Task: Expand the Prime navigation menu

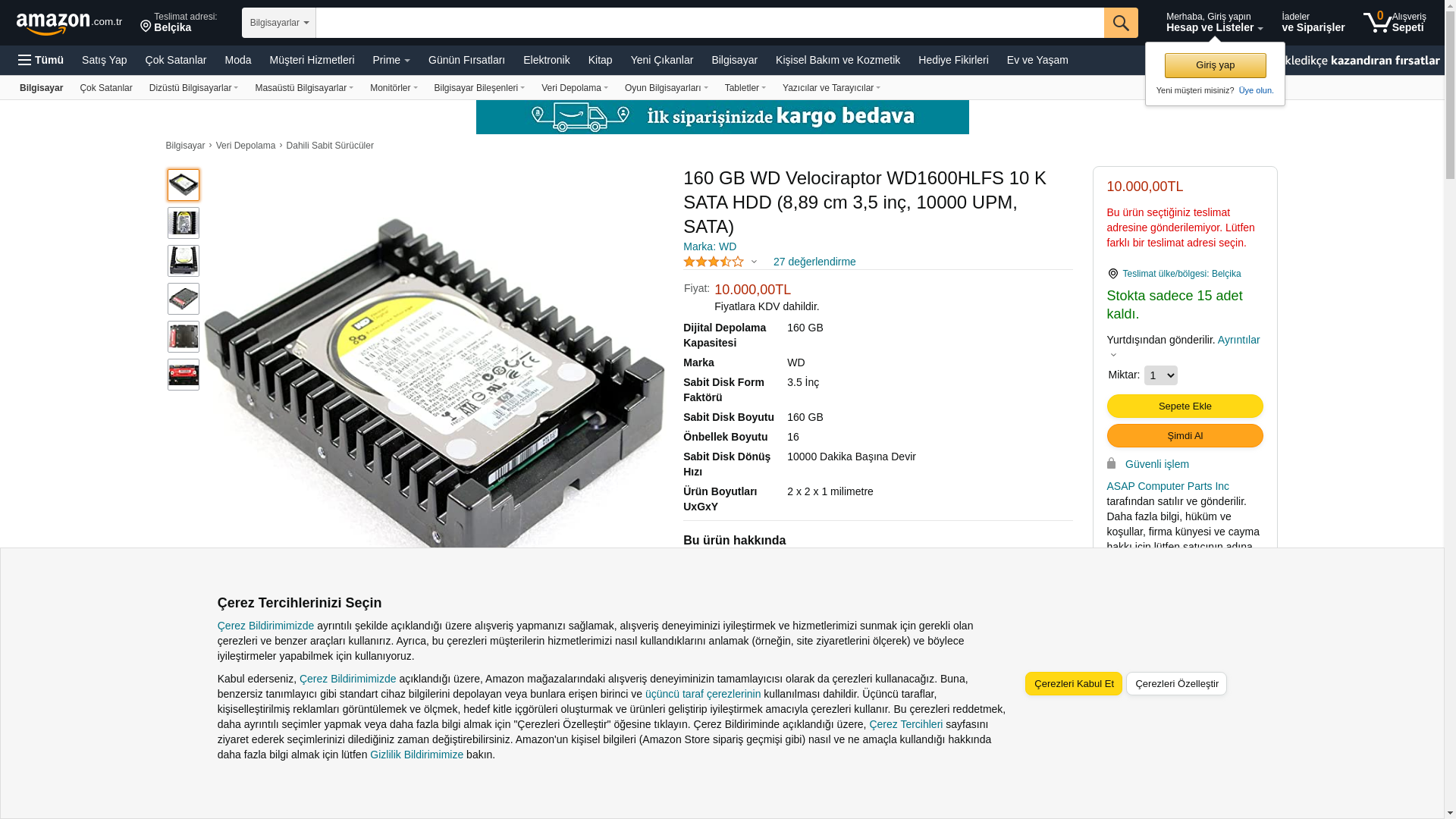Action: (391, 60)
